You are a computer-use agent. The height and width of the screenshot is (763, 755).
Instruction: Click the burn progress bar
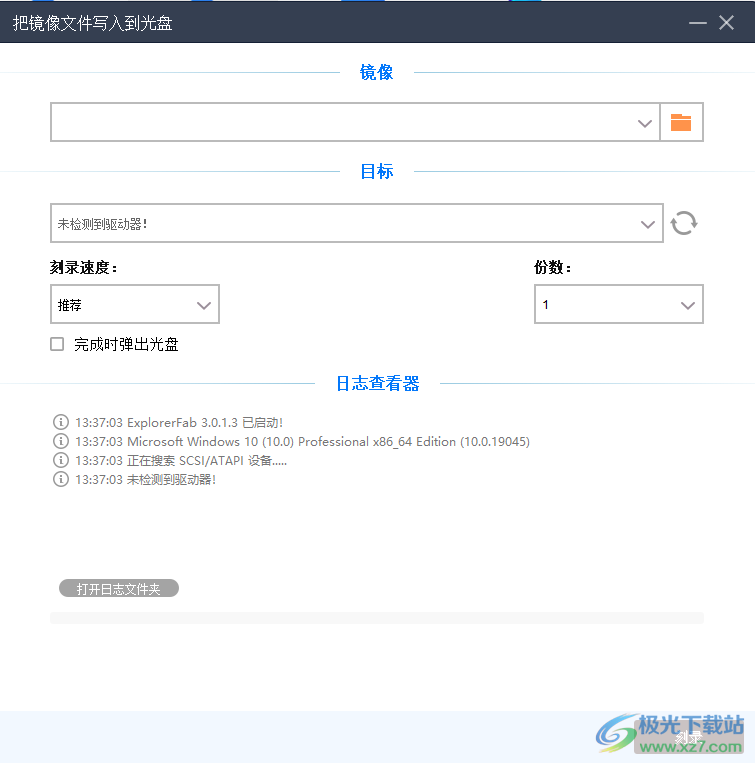tap(377, 618)
